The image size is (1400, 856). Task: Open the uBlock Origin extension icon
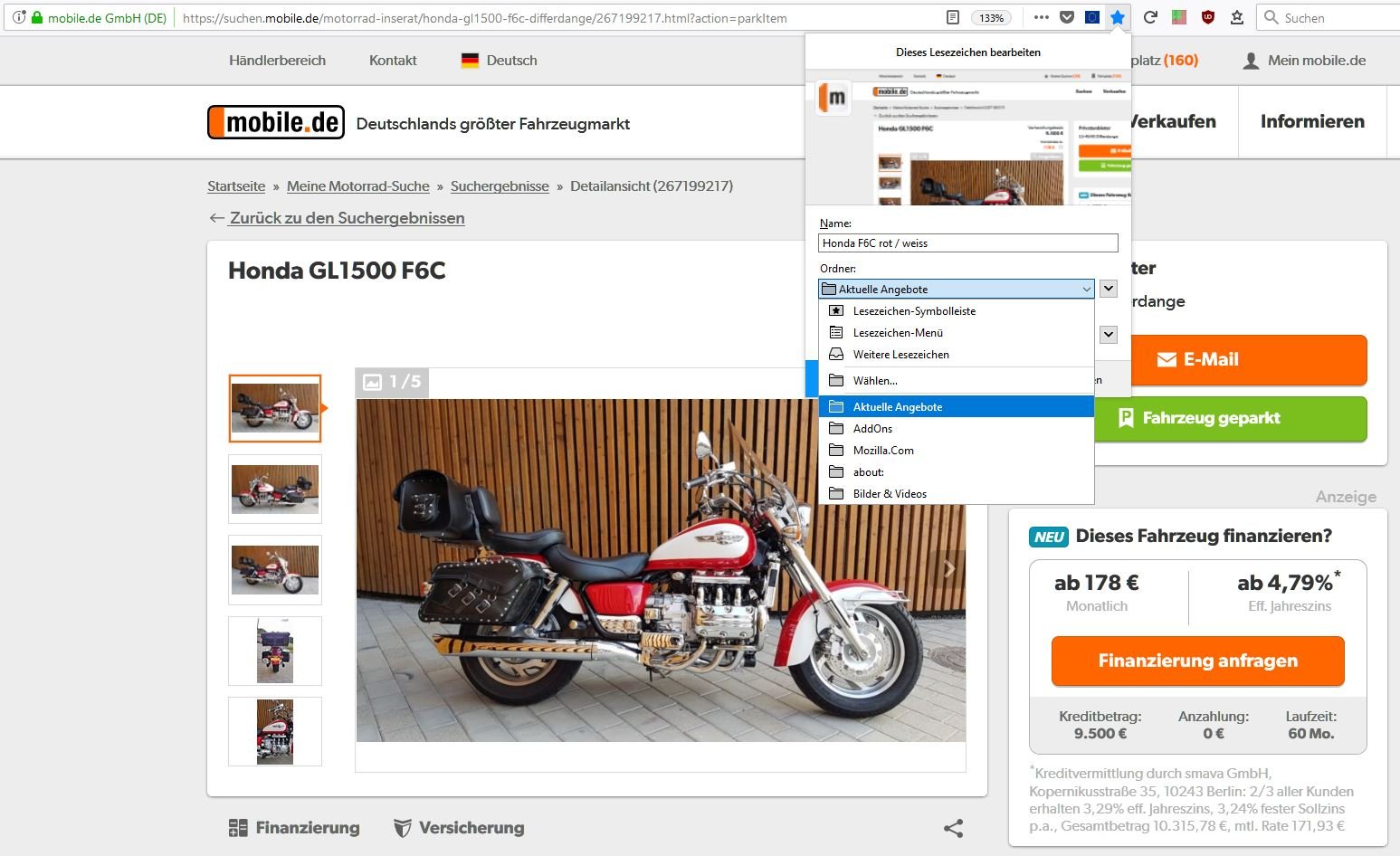click(1208, 17)
